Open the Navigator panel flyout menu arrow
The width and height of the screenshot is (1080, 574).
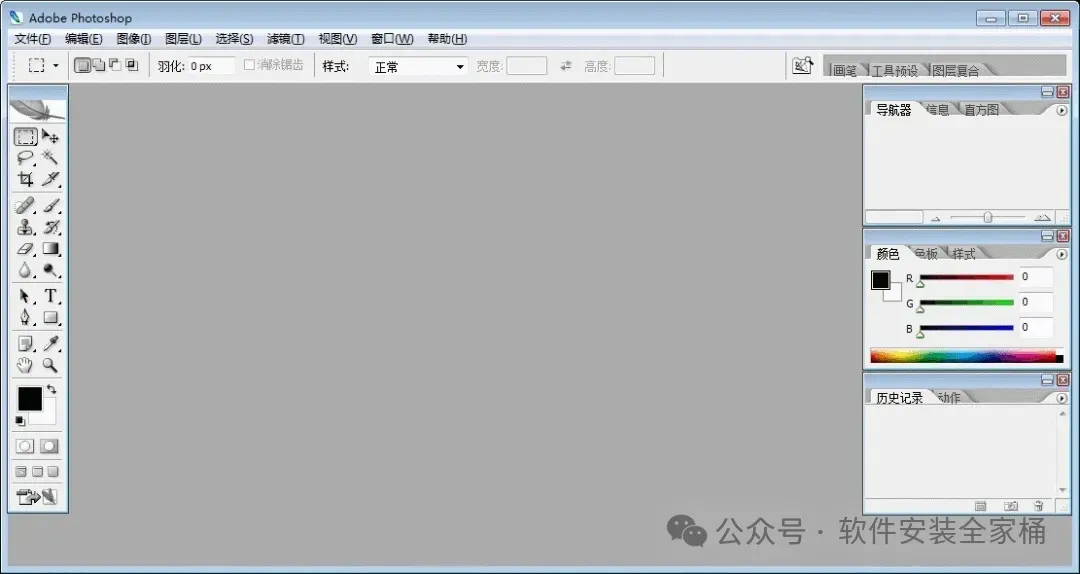point(1061,110)
